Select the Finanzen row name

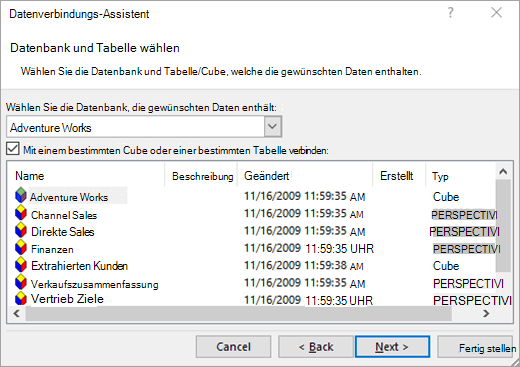pos(52,249)
